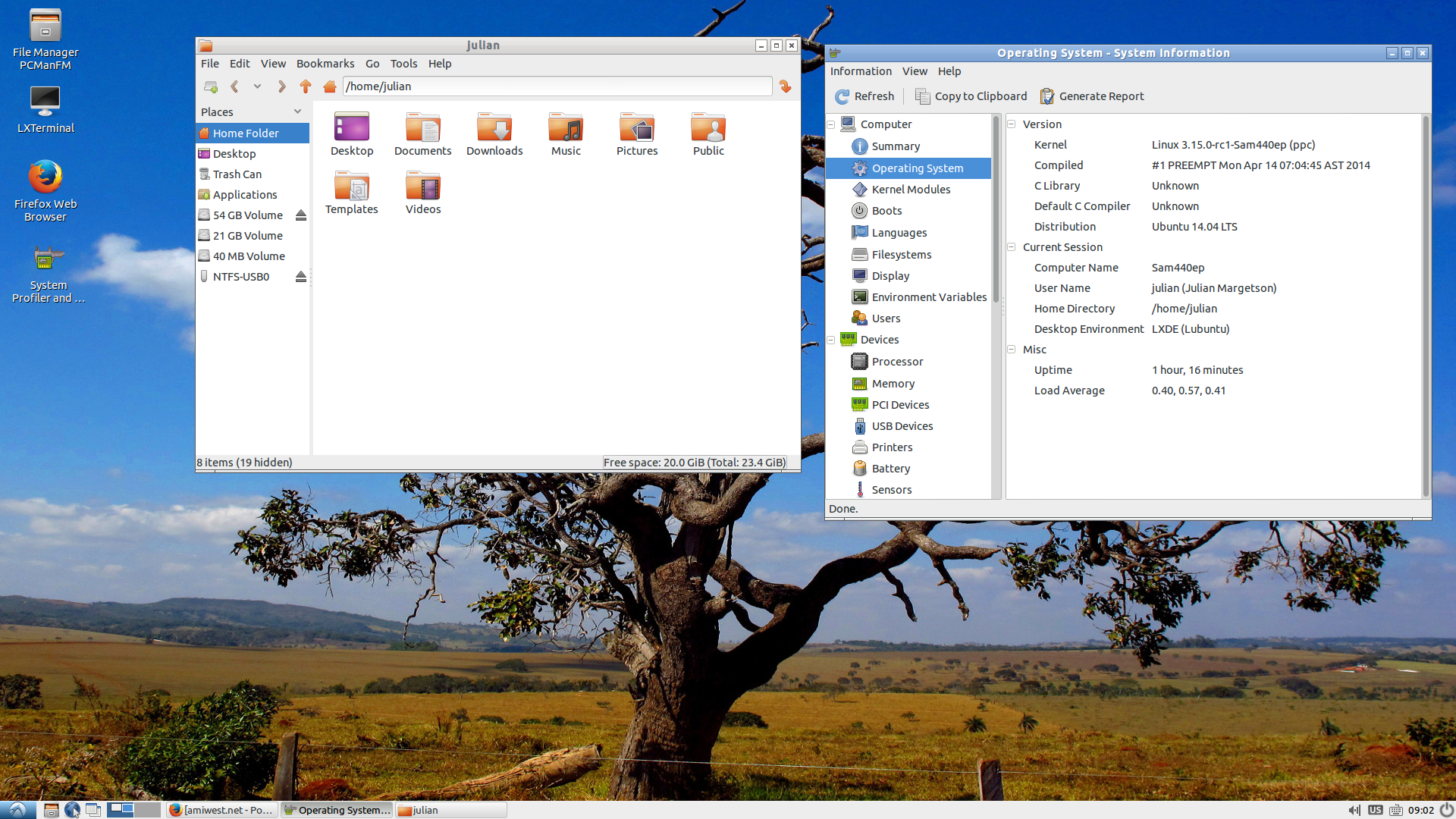Screen dimensions: 1456x819
Task: Eject the NTFS-USB0 drive
Action: pyautogui.click(x=301, y=277)
